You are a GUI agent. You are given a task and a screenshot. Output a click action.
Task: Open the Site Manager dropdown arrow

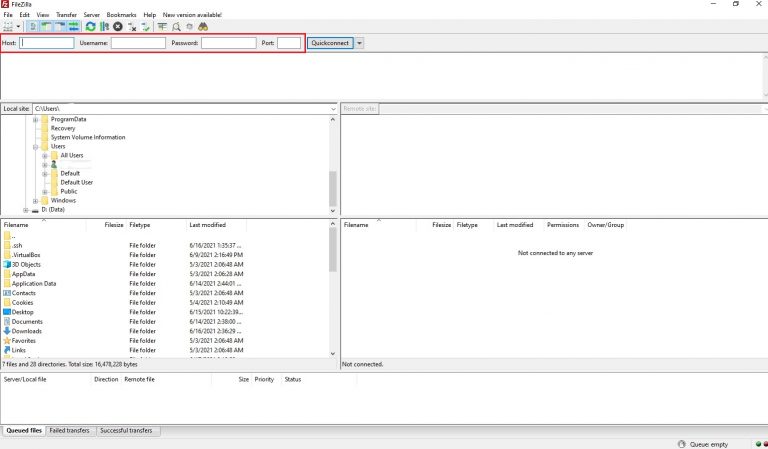pyautogui.click(x=19, y=26)
